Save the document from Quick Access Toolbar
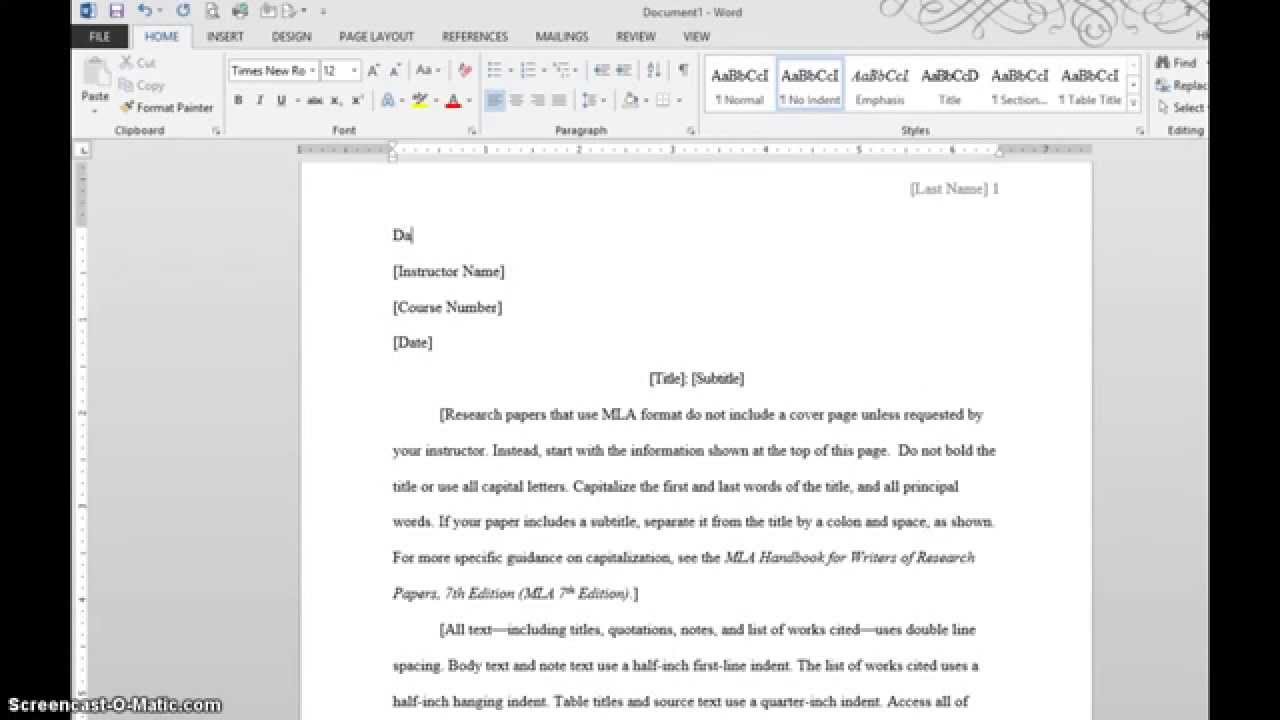This screenshot has height=720, width=1280. [x=116, y=11]
